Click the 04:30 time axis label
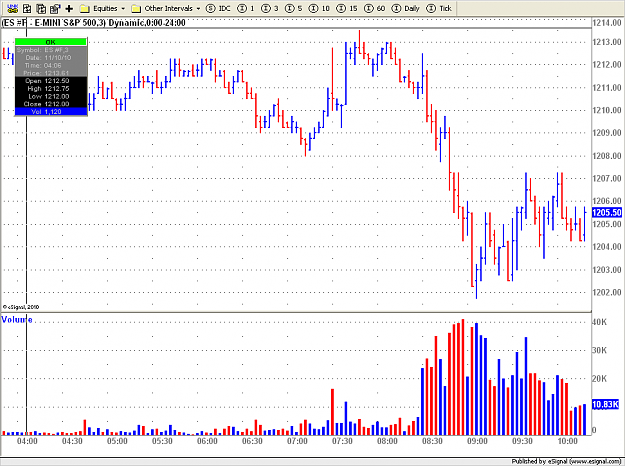Image resolution: width=625 pixels, height=466 pixels. [72, 441]
